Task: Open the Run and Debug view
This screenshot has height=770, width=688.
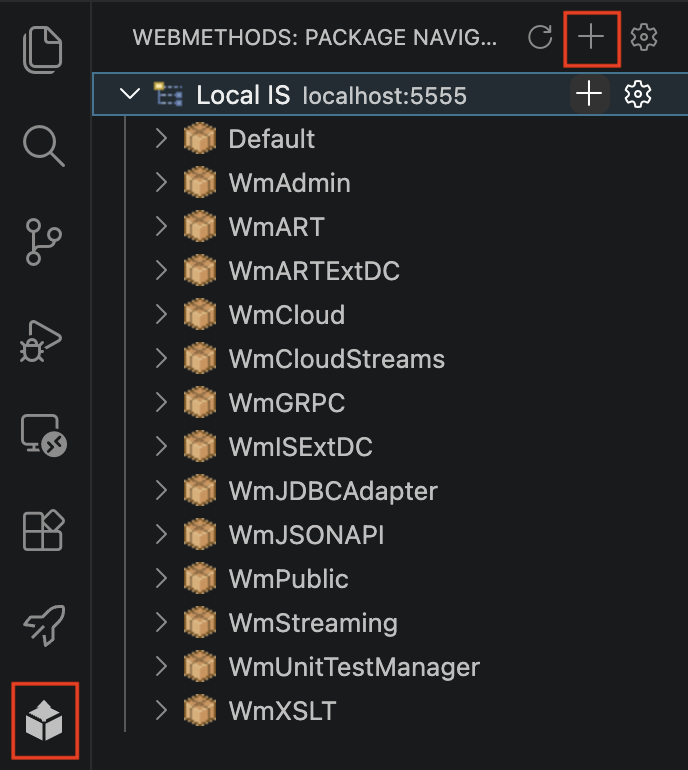Action: tap(41, 341)
